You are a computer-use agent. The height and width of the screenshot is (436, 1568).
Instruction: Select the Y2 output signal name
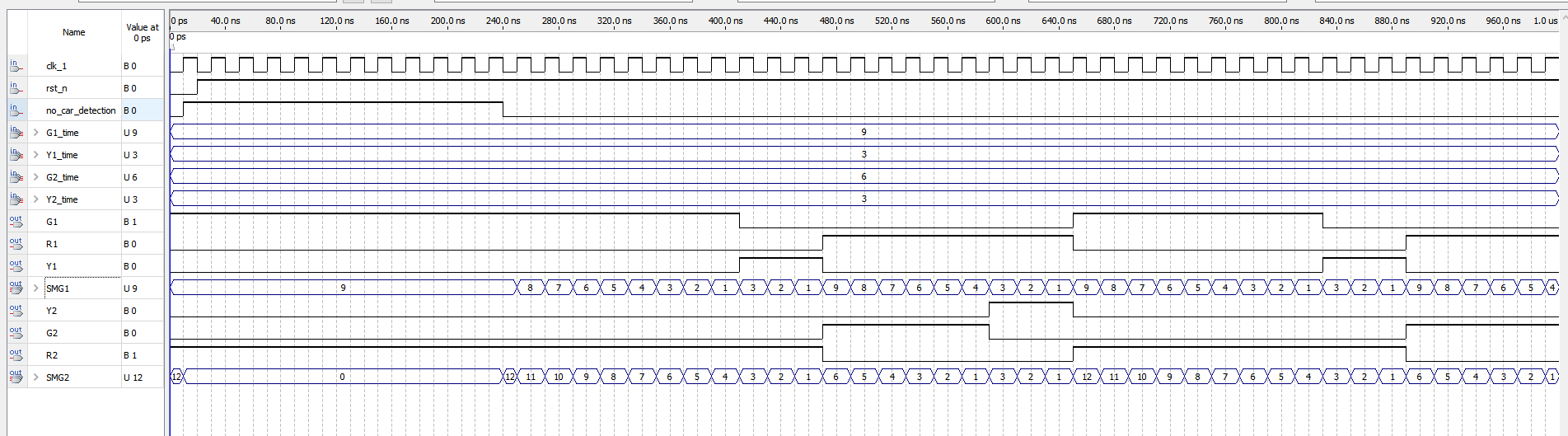click(52, 311)
